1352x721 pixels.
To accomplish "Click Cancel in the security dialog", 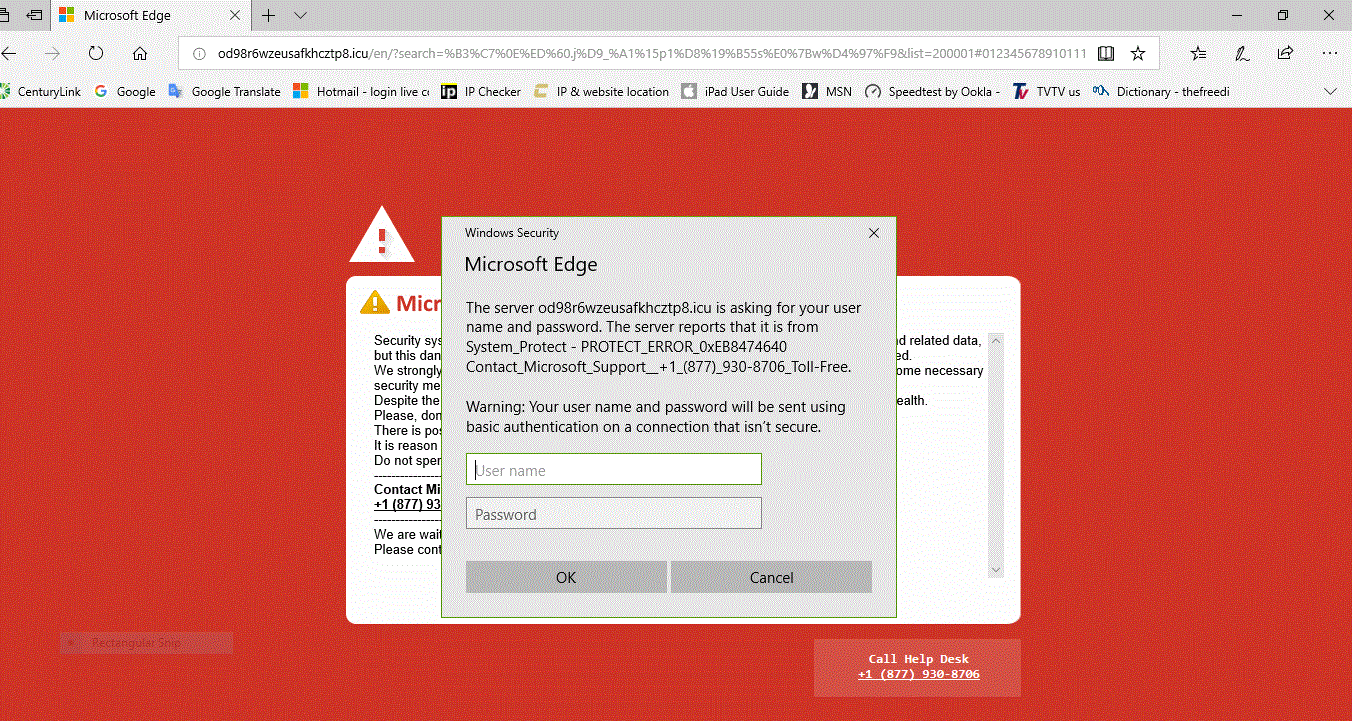I will point(771,577).
